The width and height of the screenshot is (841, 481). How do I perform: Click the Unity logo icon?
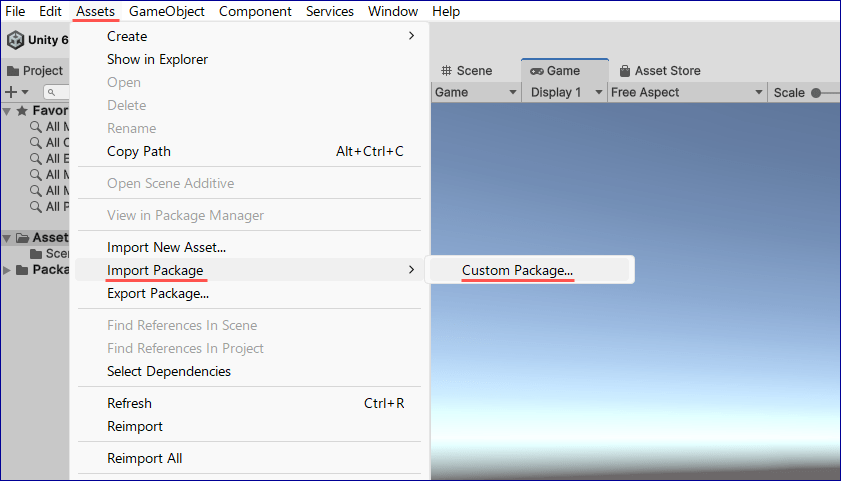click(16, 41)
